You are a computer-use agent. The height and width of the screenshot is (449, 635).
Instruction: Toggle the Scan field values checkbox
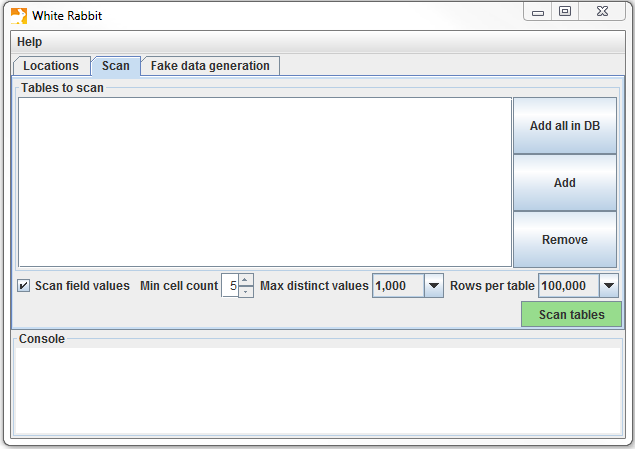pyautogui.click(x=23, y=286)
